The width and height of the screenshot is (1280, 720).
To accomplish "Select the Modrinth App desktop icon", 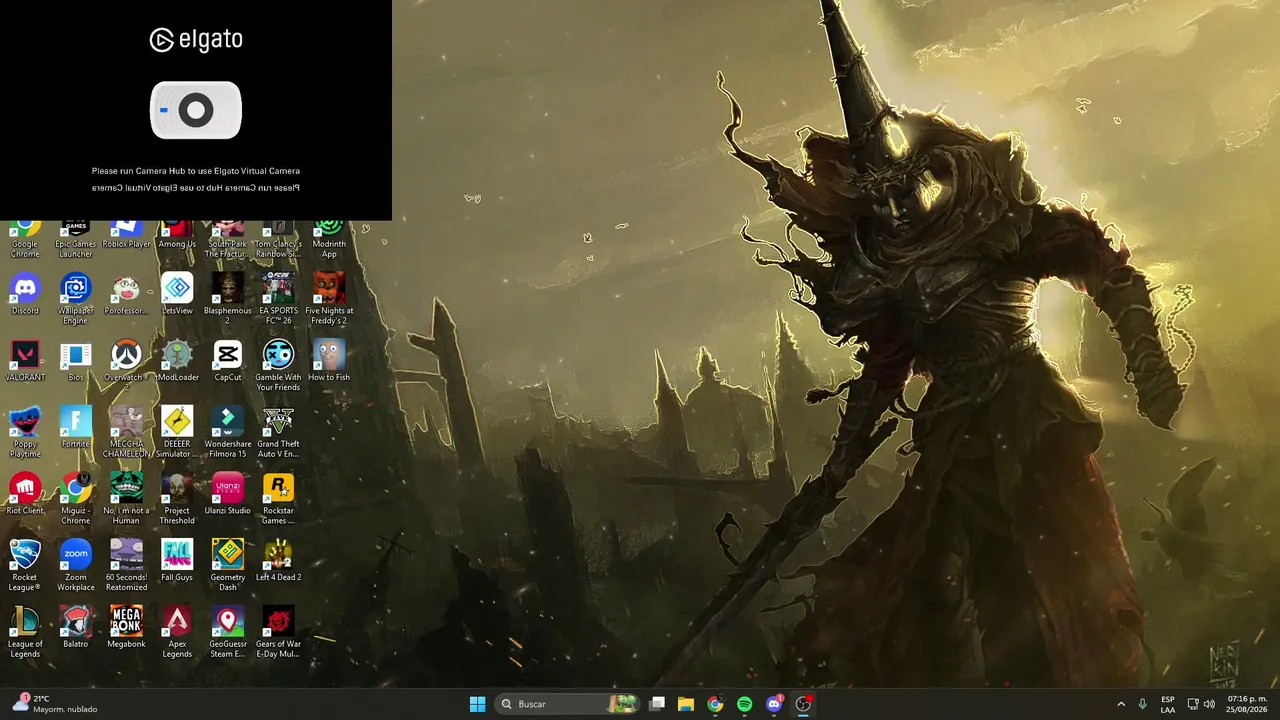I will pyautogui.click(x=329, y=240).
